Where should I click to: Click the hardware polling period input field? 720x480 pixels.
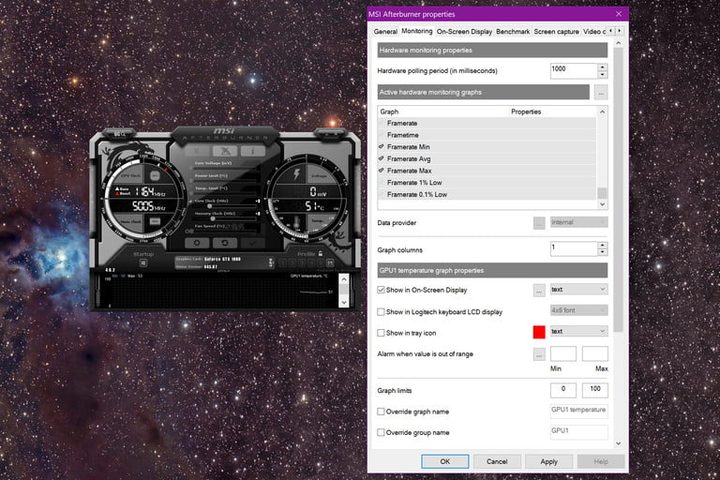coord(574,71)
